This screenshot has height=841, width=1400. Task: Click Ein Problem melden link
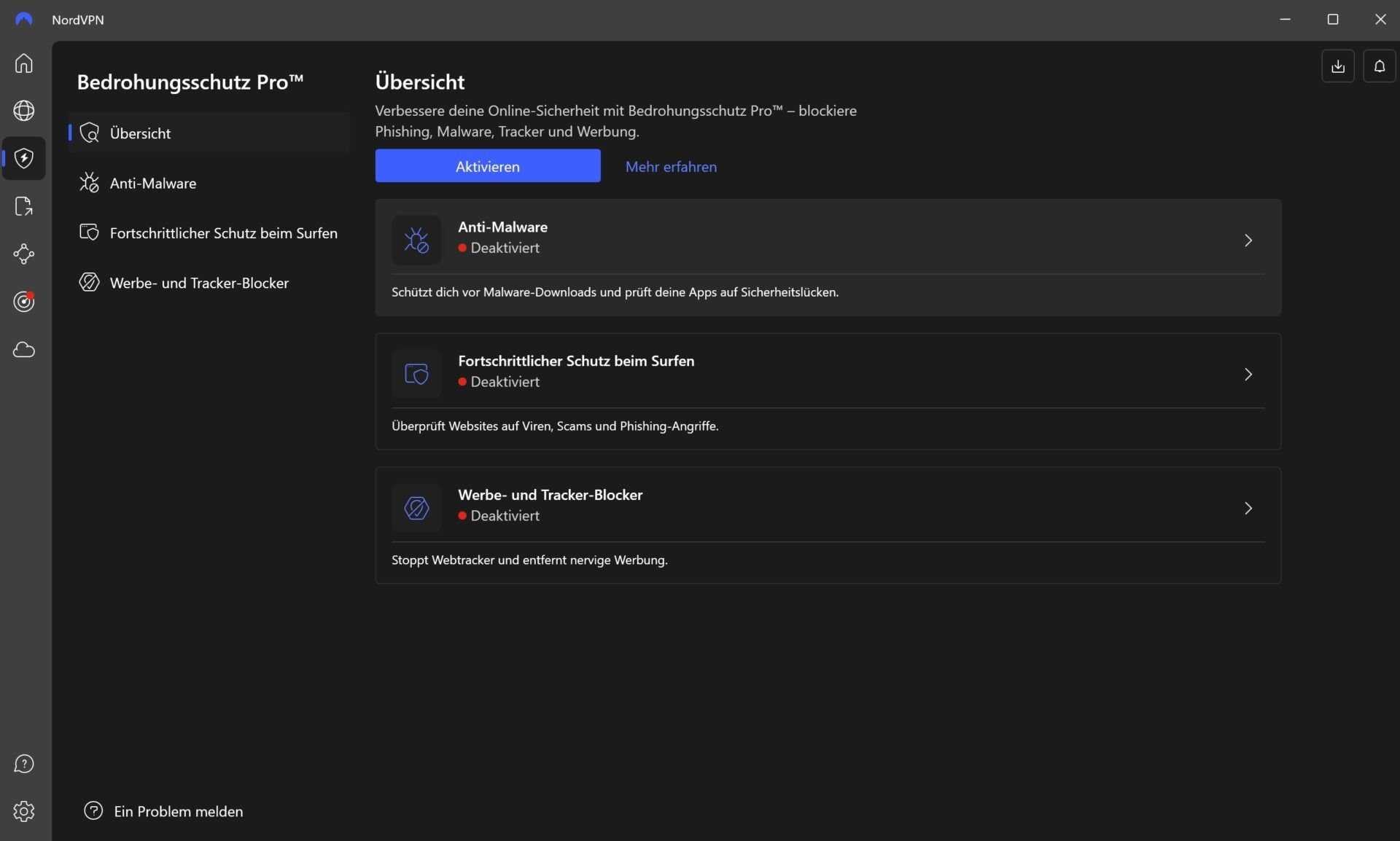click(x=178, y=811)
